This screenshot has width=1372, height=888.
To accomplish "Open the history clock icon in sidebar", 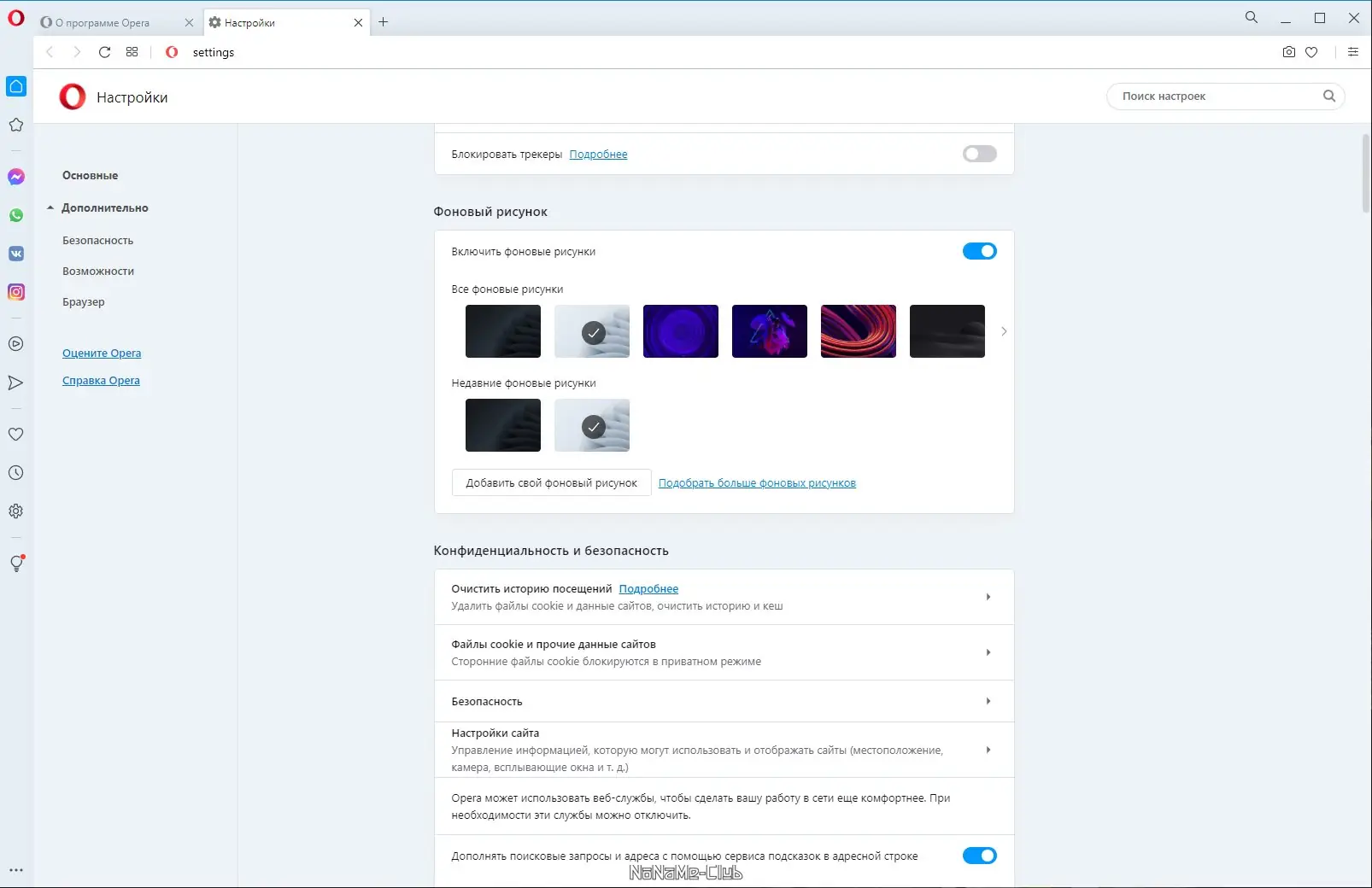I will click(x=16, y=473).
